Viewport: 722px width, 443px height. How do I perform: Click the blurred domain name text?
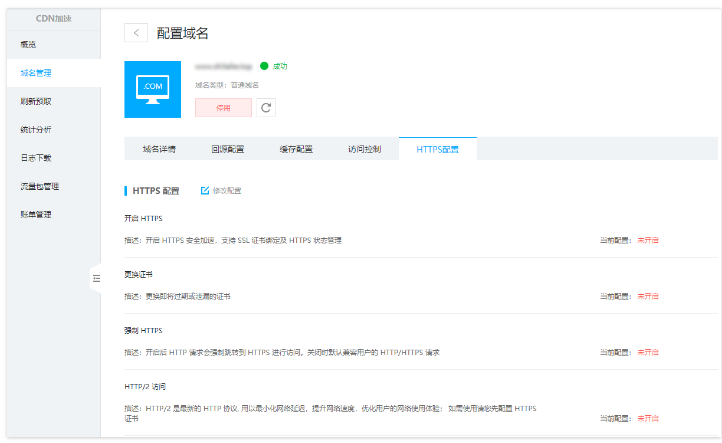pos(224,66)
